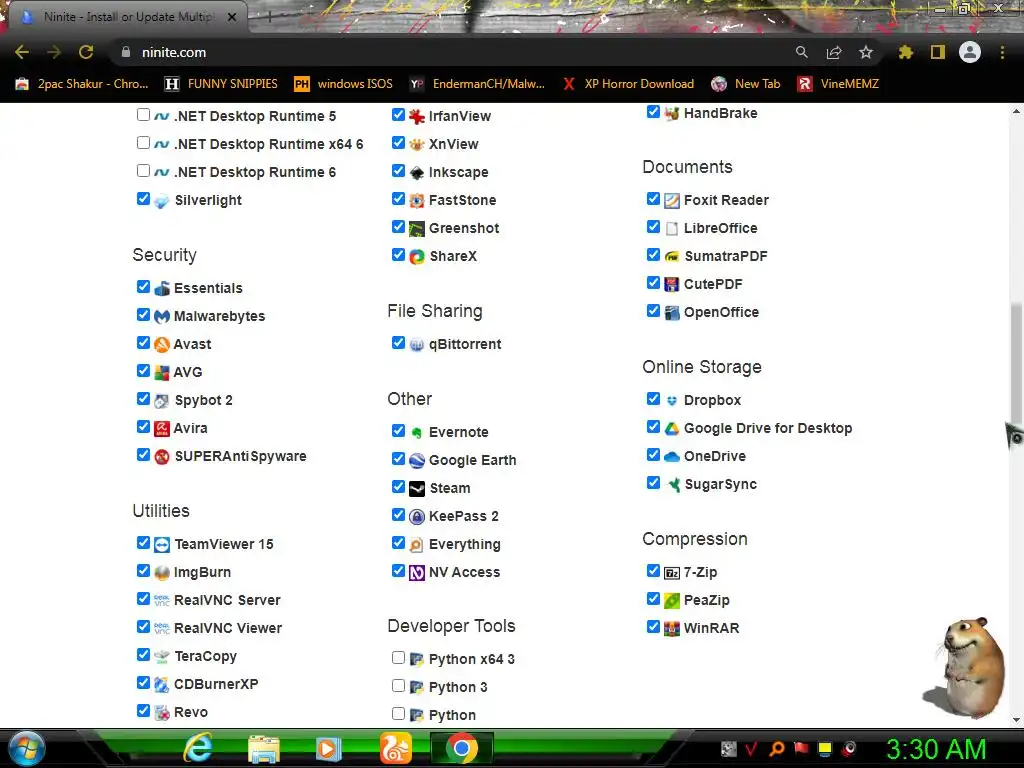The image size is (1024, 768).
Task: Open Chrome side panel icon
Action: (x=938, y=52)
